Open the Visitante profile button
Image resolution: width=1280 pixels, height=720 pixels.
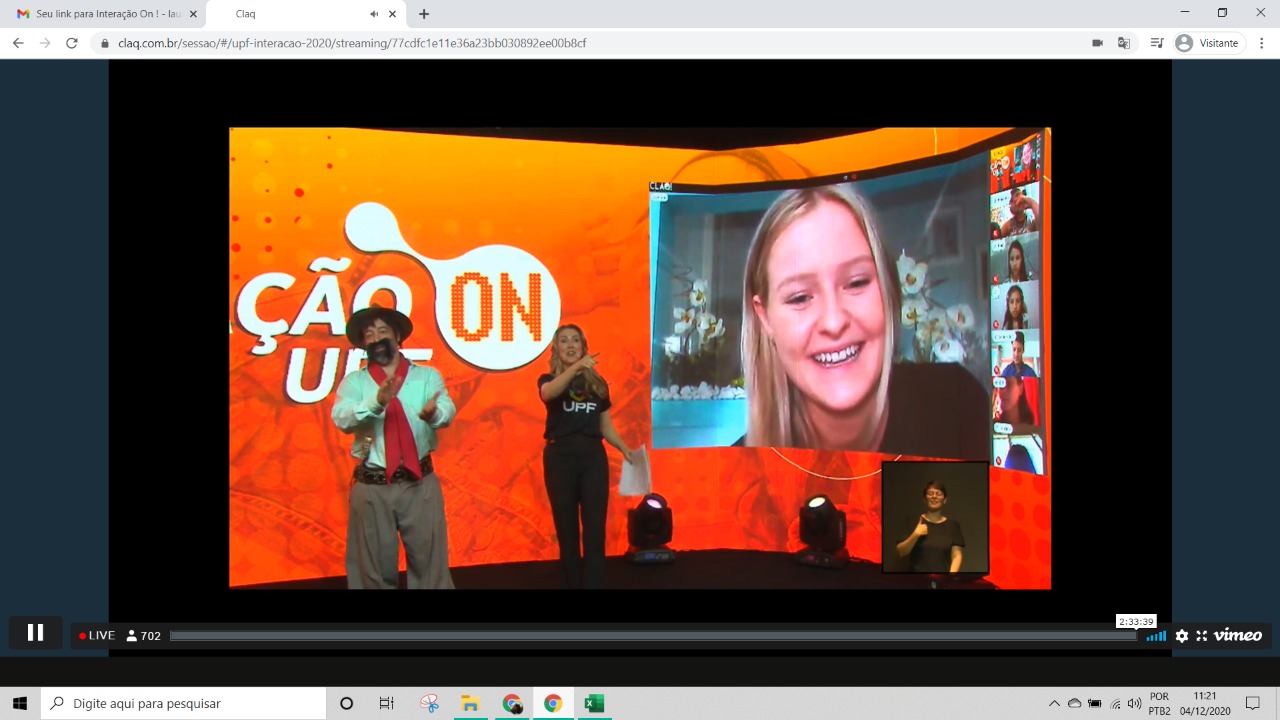pos(1209,43)
